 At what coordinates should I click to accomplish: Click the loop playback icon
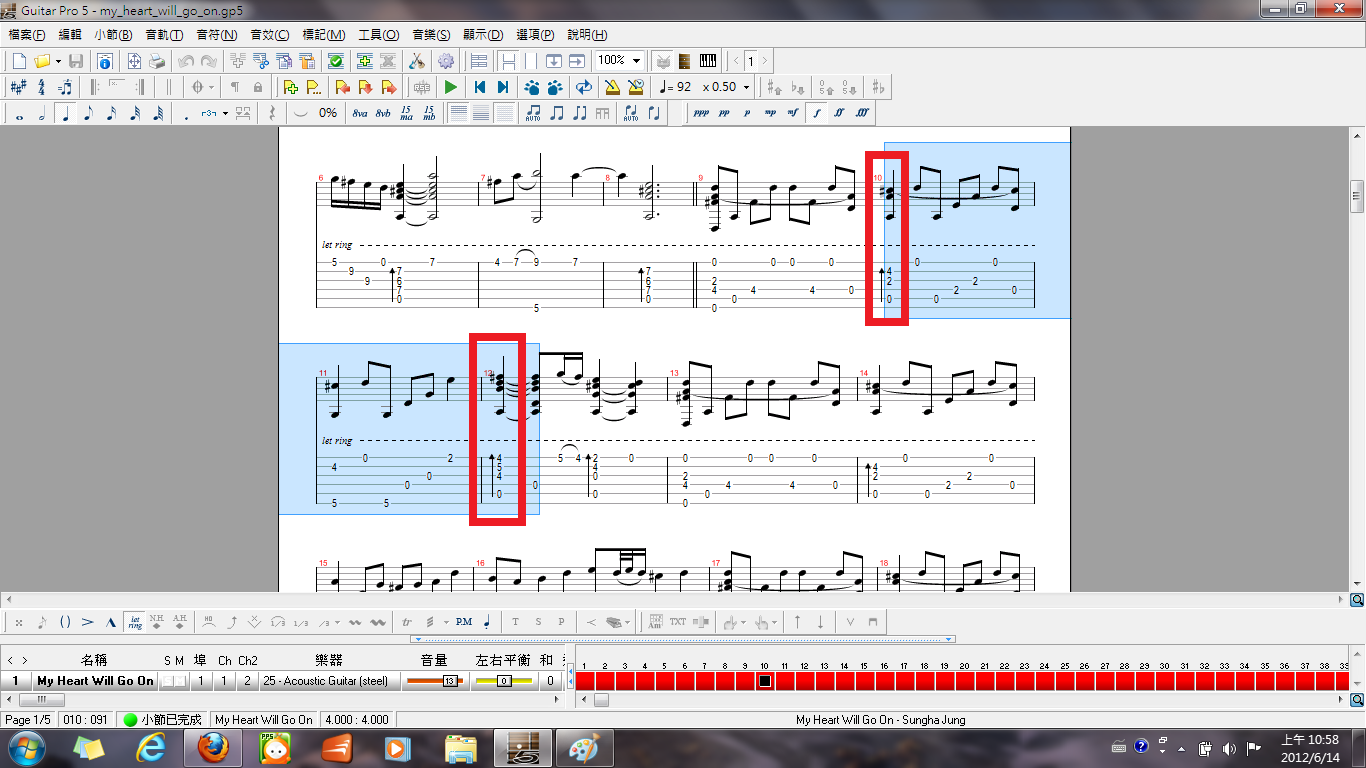[x=583, y=87]
